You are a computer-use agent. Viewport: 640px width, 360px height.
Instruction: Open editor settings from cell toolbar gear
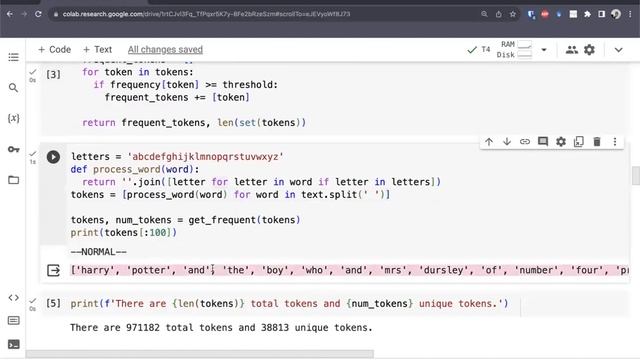(x=561, y=142)
